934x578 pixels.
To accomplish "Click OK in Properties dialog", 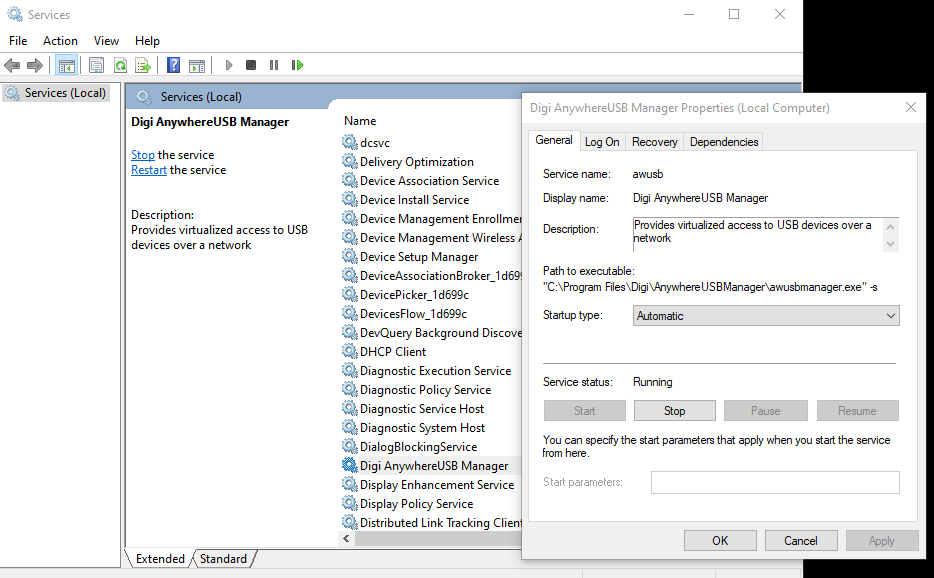I will (x=720, y=540).
